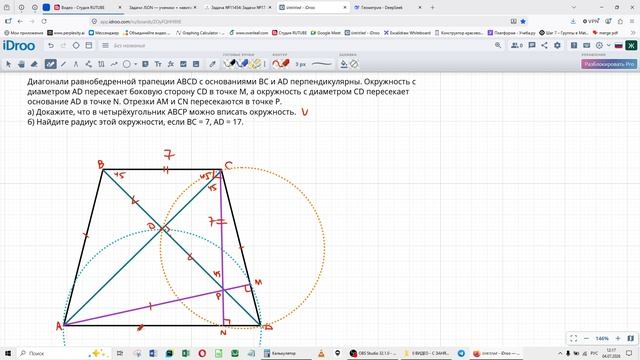Open the shape tool dropdown arrow
Viewport: 640px width, 360px height.
[135, 64]
